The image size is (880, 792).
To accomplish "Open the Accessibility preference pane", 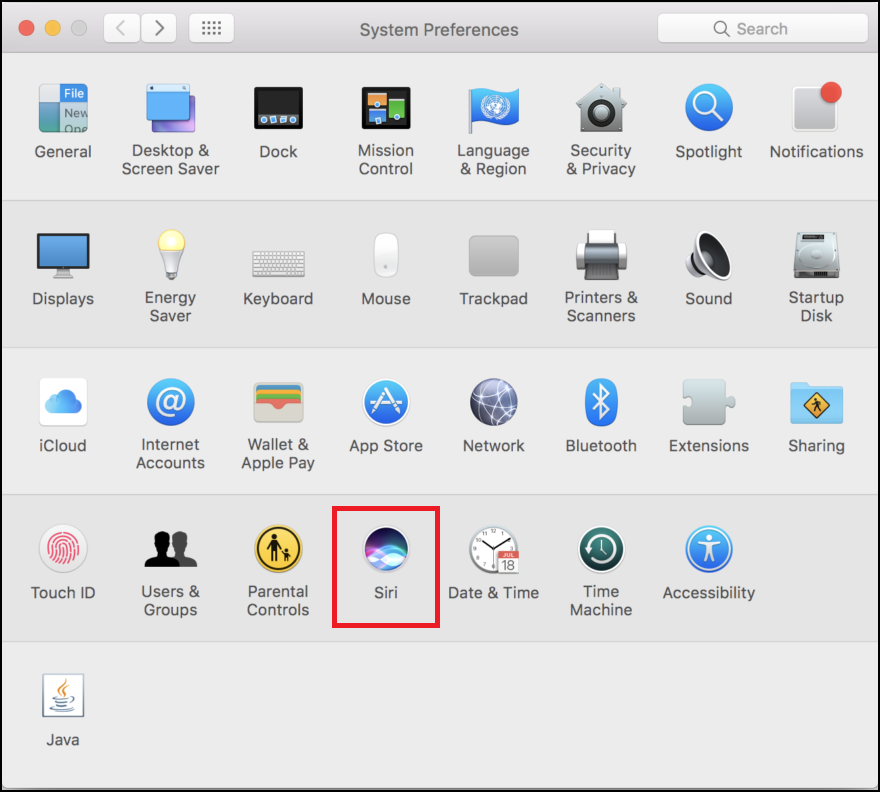I will tap(708, 550).
